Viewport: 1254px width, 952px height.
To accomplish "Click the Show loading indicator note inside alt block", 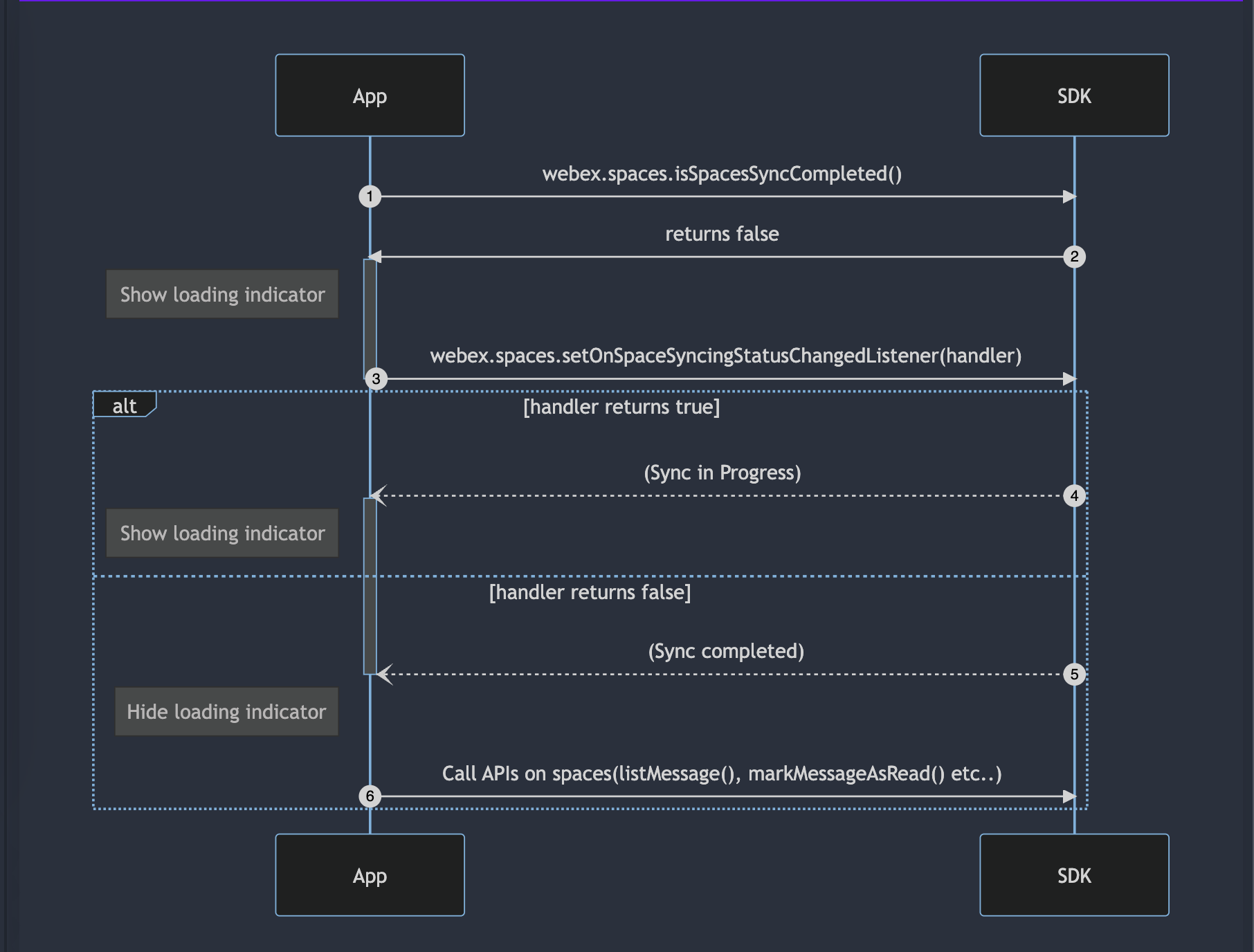I will [x=222, y=533].
